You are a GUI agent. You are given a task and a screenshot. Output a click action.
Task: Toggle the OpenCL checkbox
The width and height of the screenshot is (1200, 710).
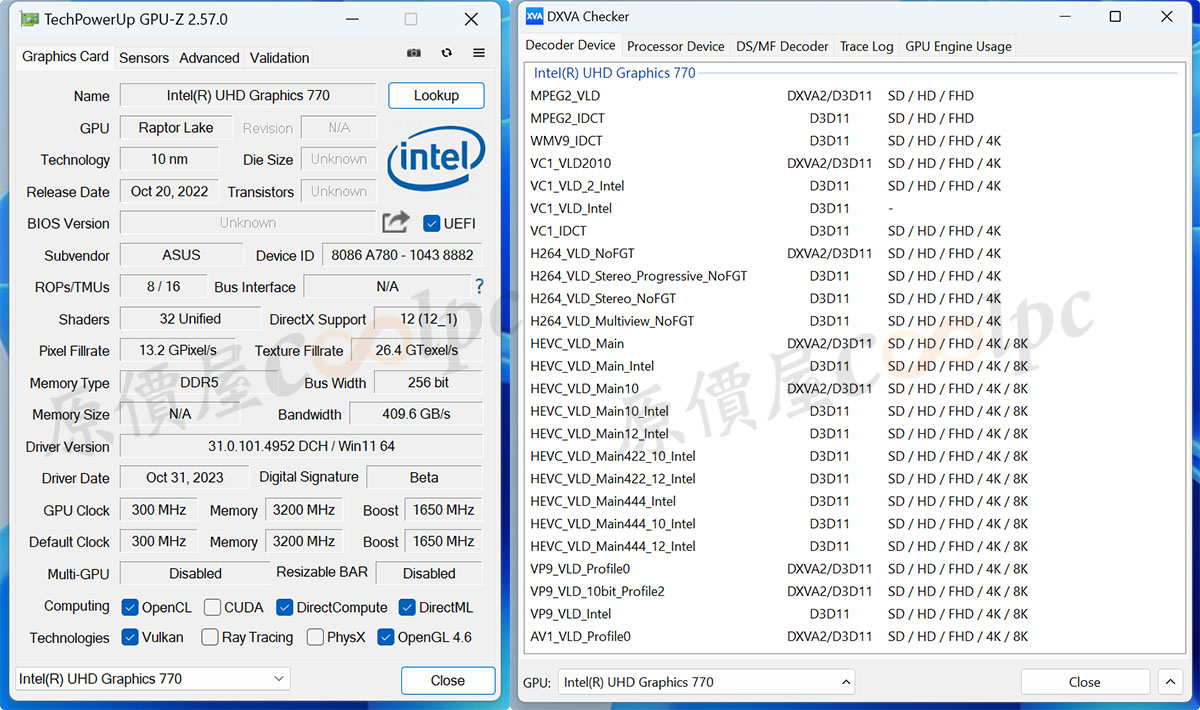tap(130, 607)
